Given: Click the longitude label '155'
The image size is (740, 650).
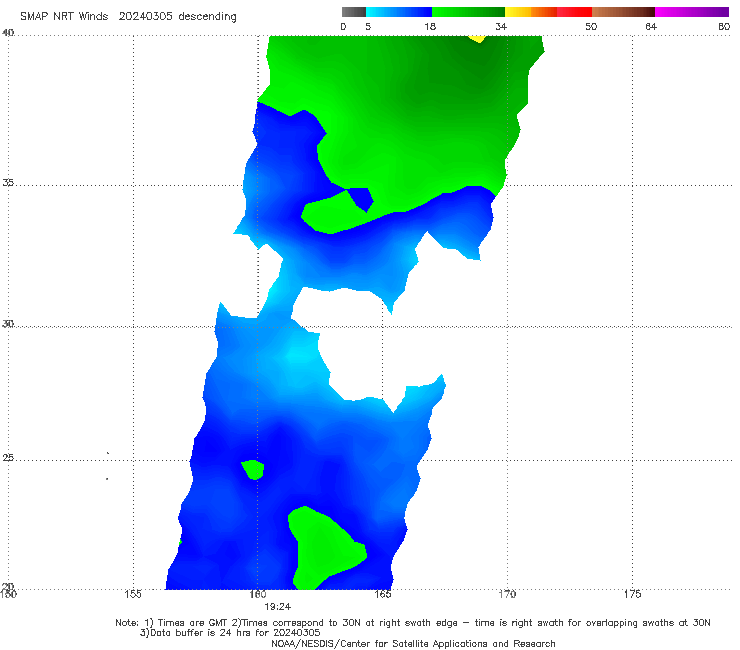Looking at the screenshot, I should click(x=133, y=594).
